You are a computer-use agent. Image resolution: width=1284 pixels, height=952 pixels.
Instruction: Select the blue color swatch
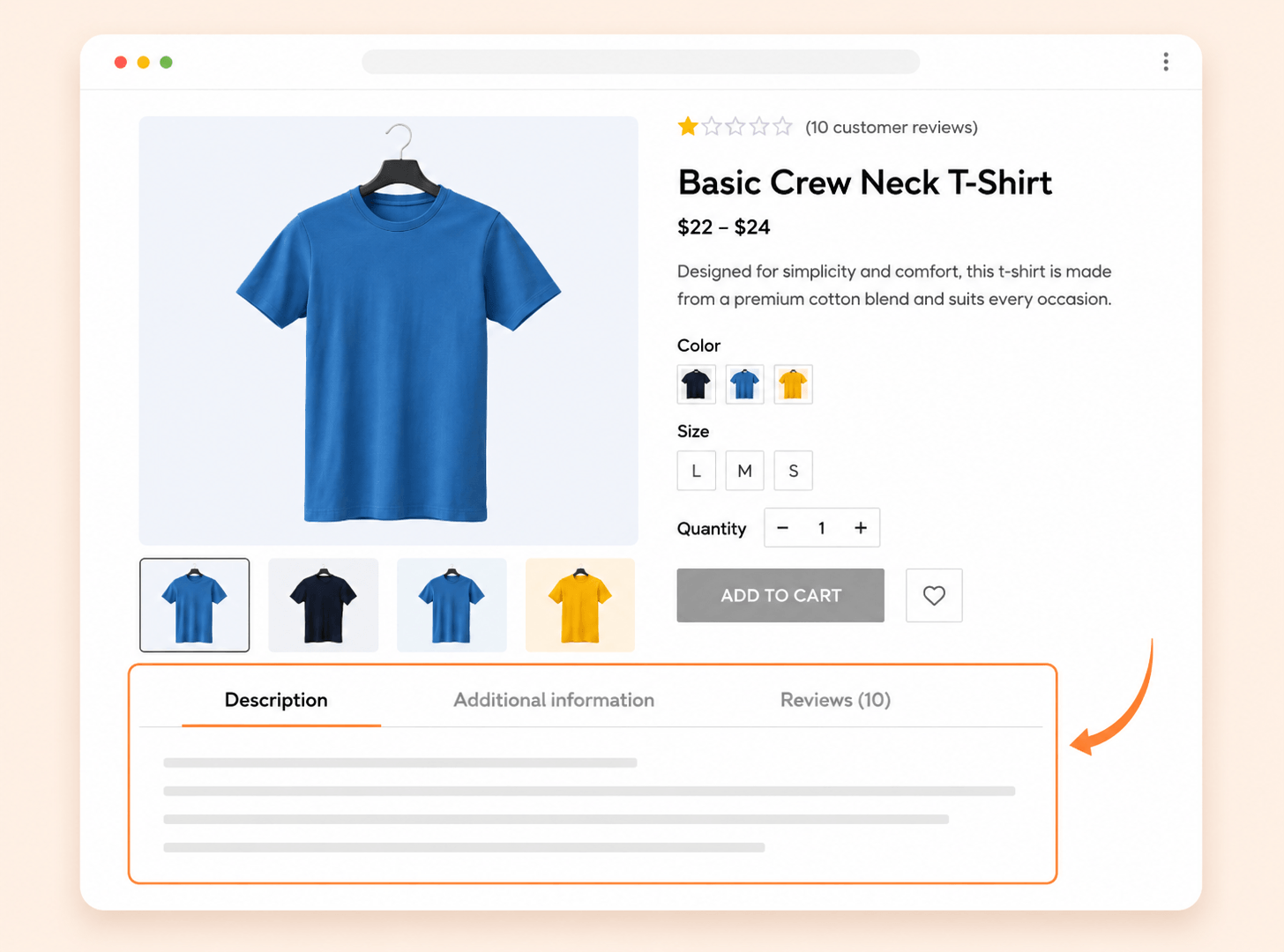(745, 384)
